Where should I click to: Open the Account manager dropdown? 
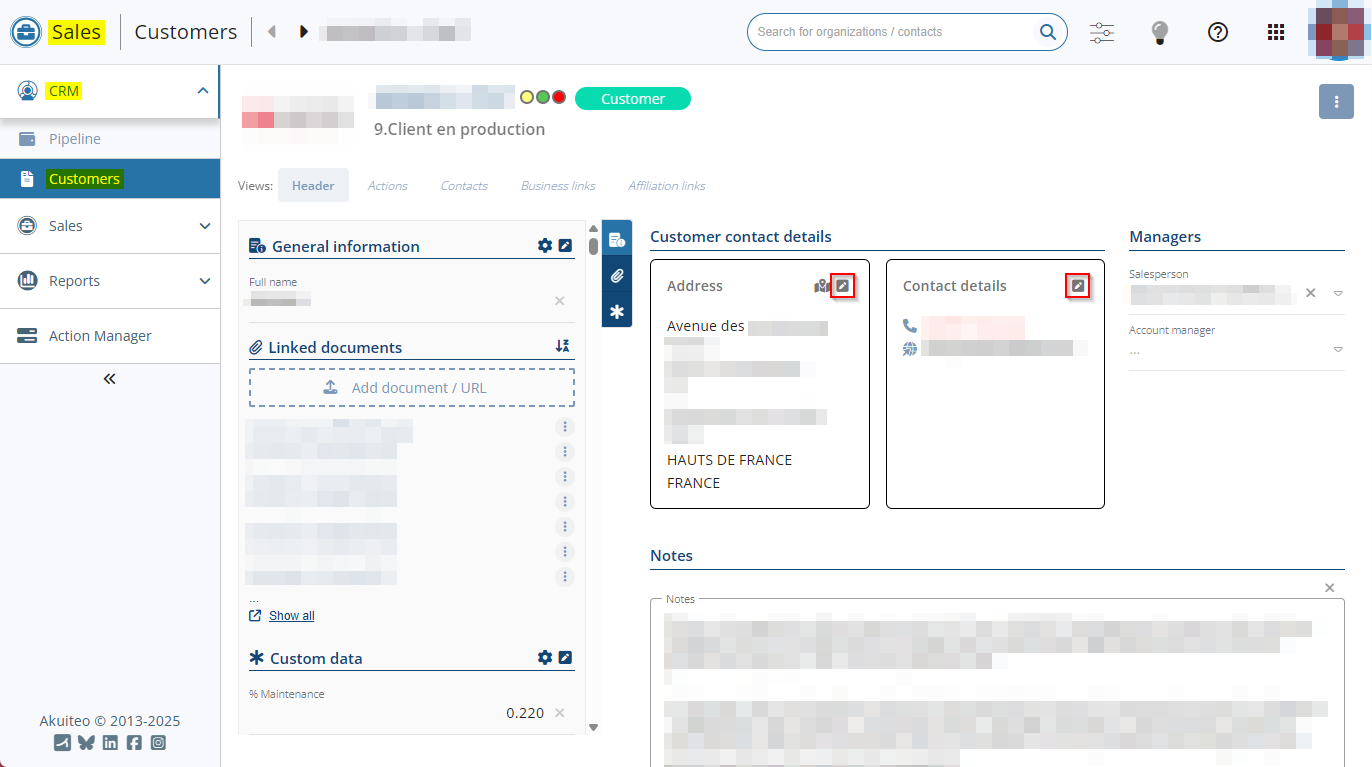(1338, 350)
